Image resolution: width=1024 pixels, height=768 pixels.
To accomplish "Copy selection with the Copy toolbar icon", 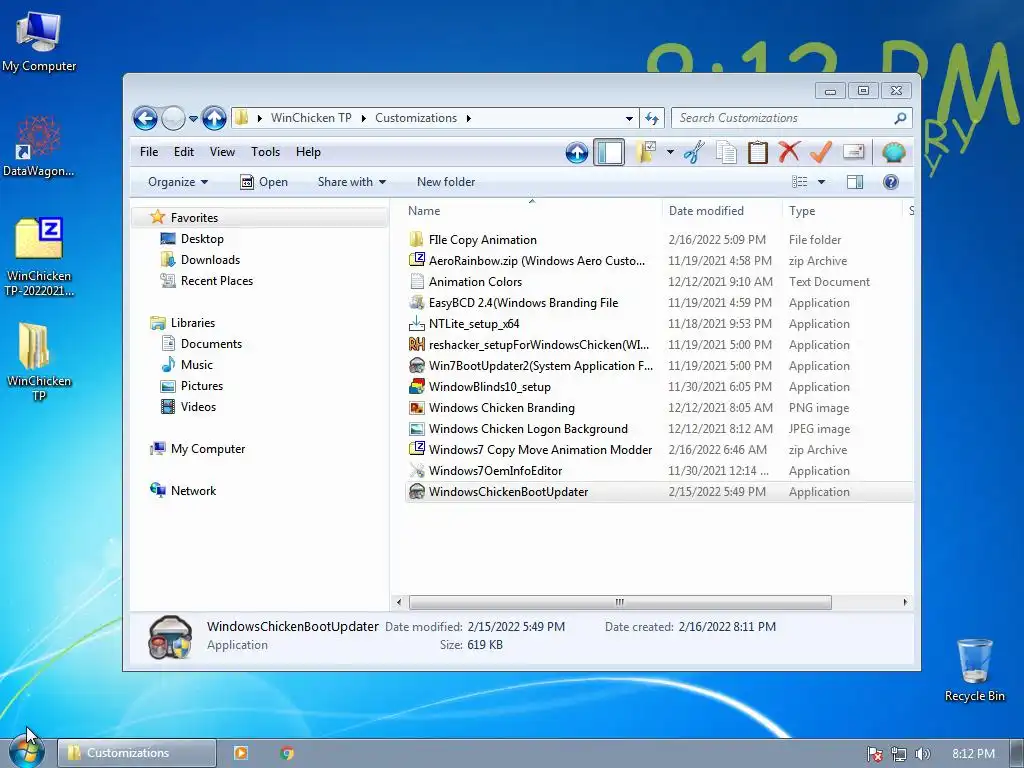I will click(x=726, y=152).
